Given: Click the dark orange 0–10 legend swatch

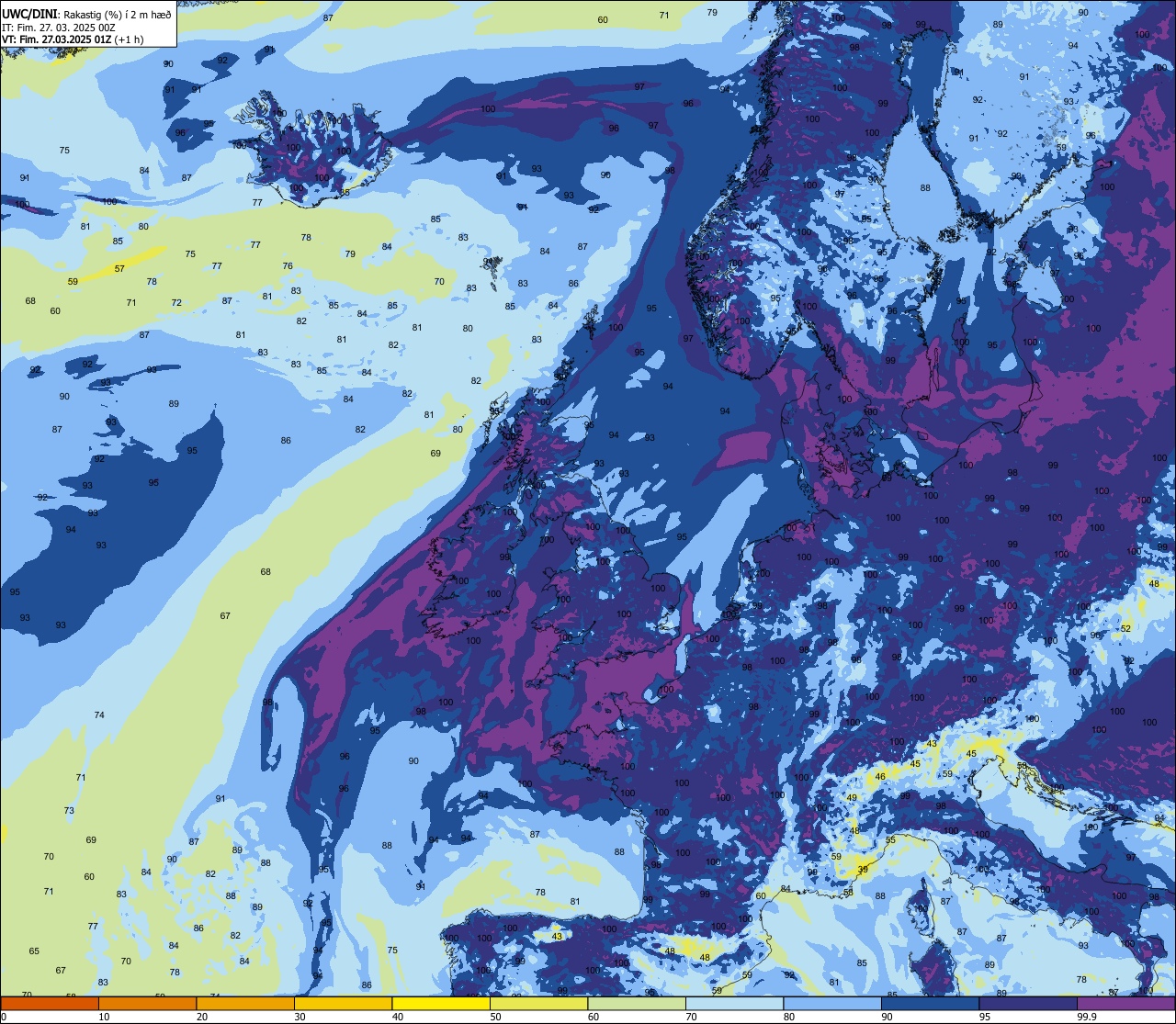Looking at the screenshot, I should click(x=50, y=1003).
